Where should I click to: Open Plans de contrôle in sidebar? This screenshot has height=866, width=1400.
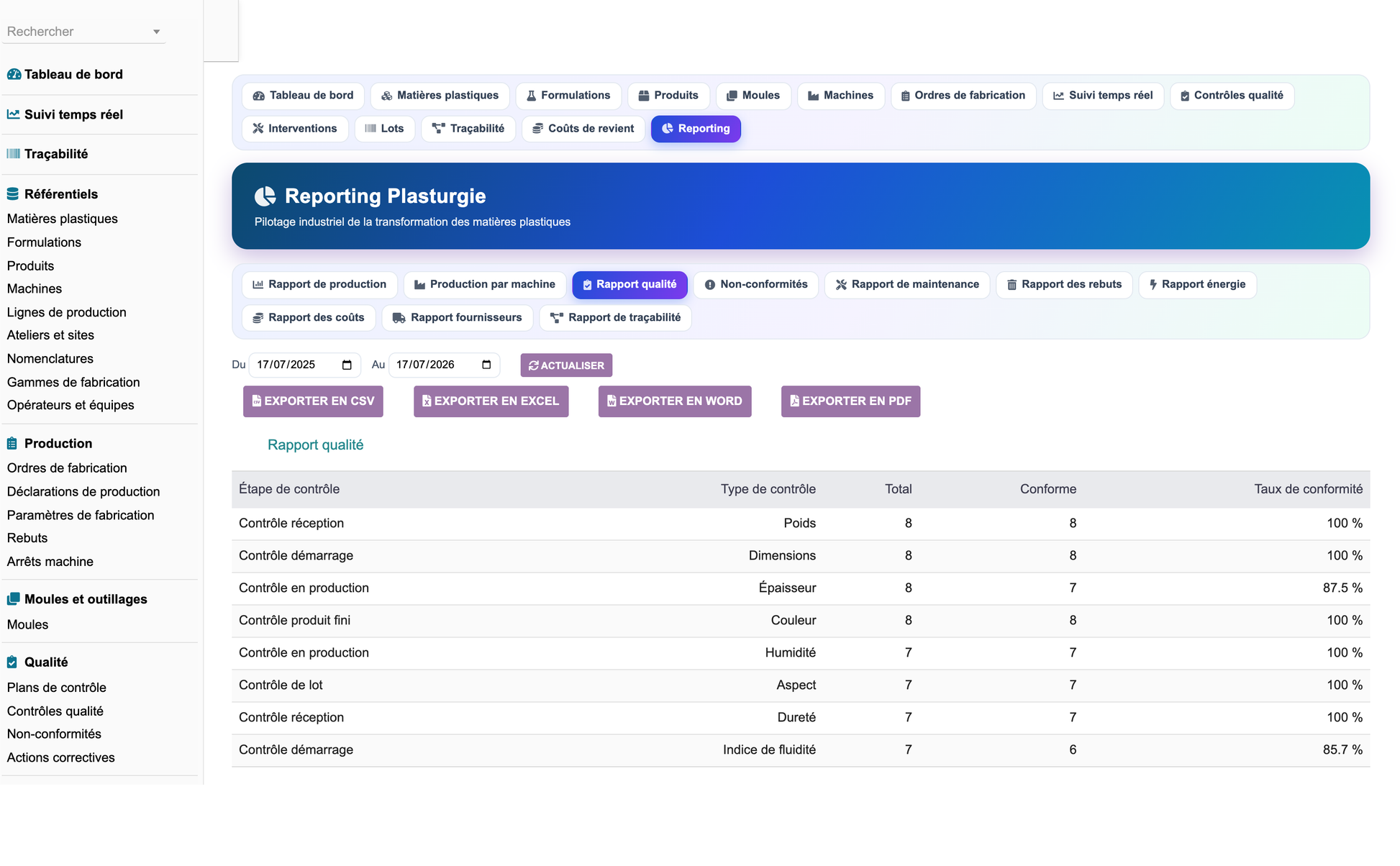(x=57, y=688)
